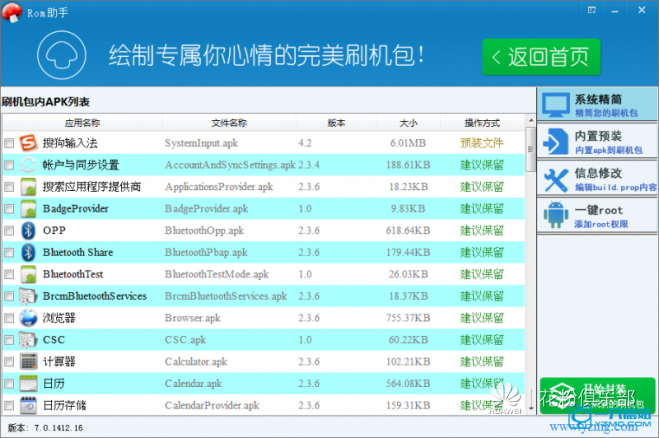Click the Bluetooth icon for OPP
659x438 pixels.
(x=29, y=230)
